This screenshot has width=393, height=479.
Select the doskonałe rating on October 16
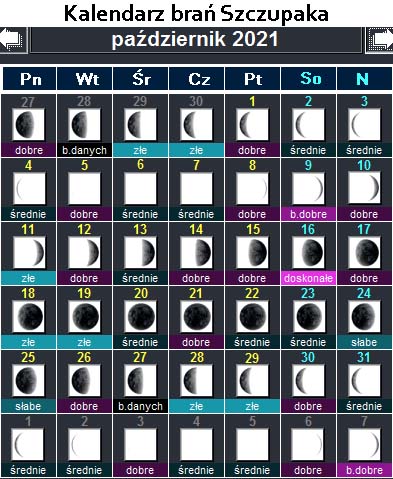click(308, 278)
